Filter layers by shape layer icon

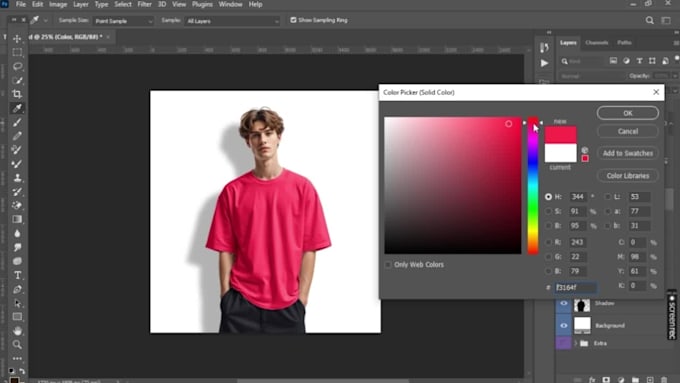(x=652, y=61)
